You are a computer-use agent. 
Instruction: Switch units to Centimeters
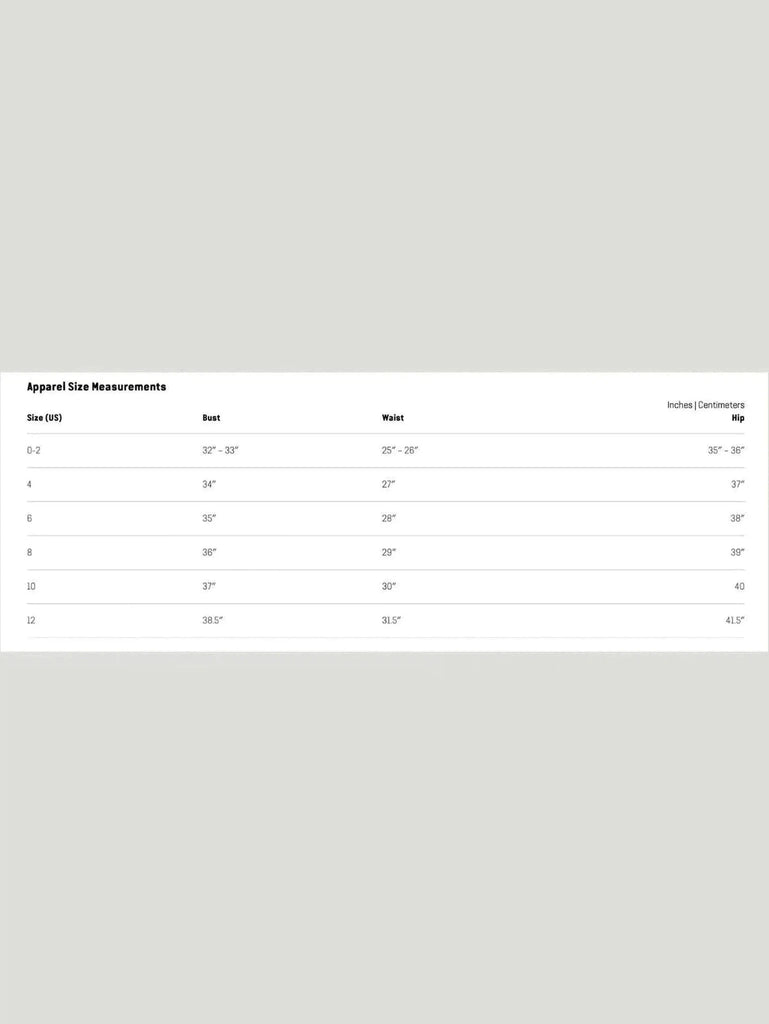(721, 405)
